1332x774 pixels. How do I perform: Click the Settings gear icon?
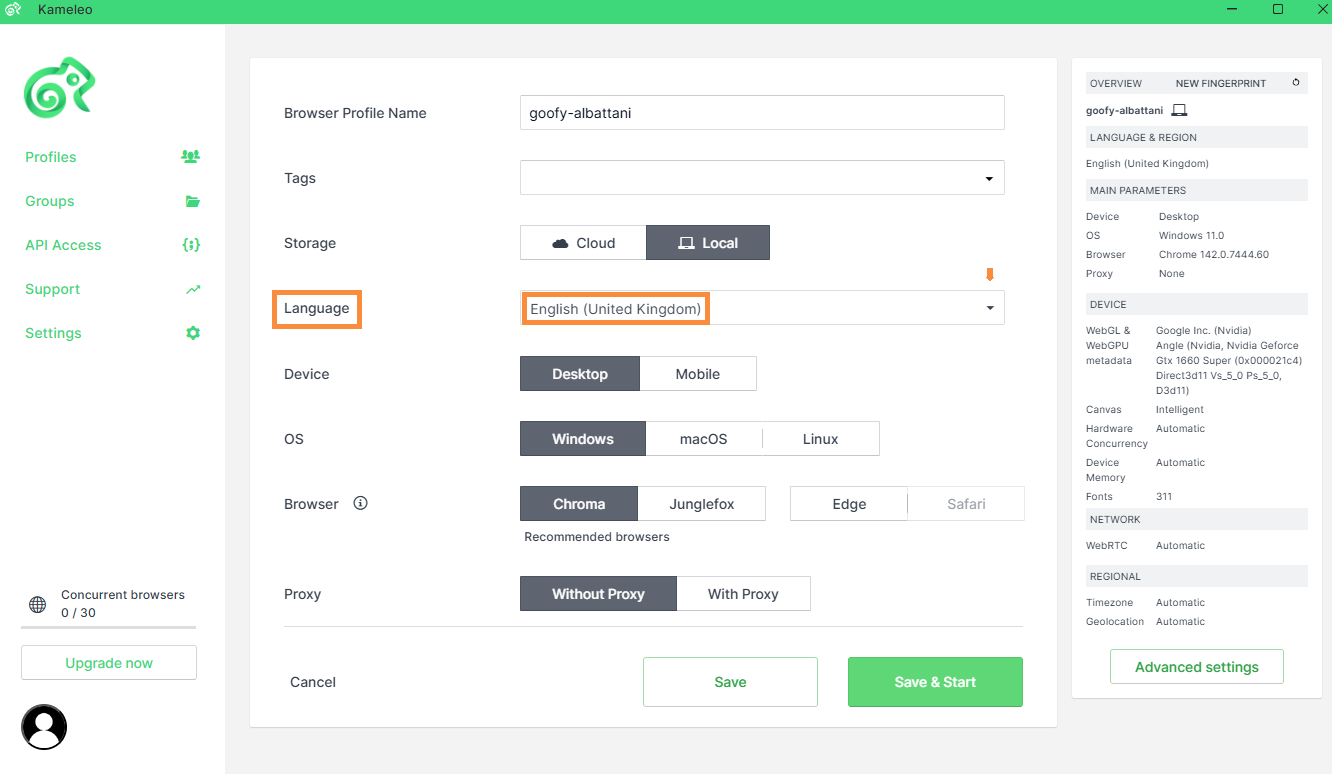point(193,333)
